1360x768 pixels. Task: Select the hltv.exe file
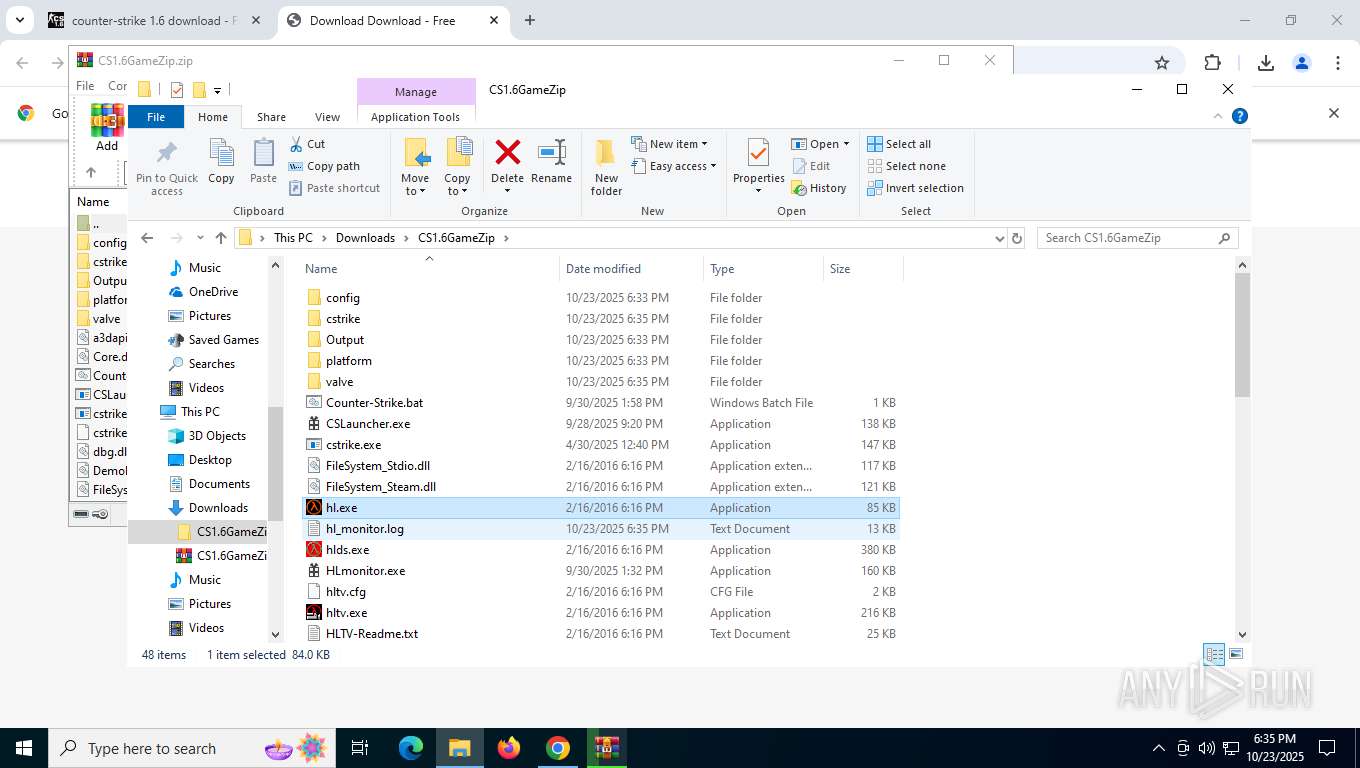[x=601, y=613]
